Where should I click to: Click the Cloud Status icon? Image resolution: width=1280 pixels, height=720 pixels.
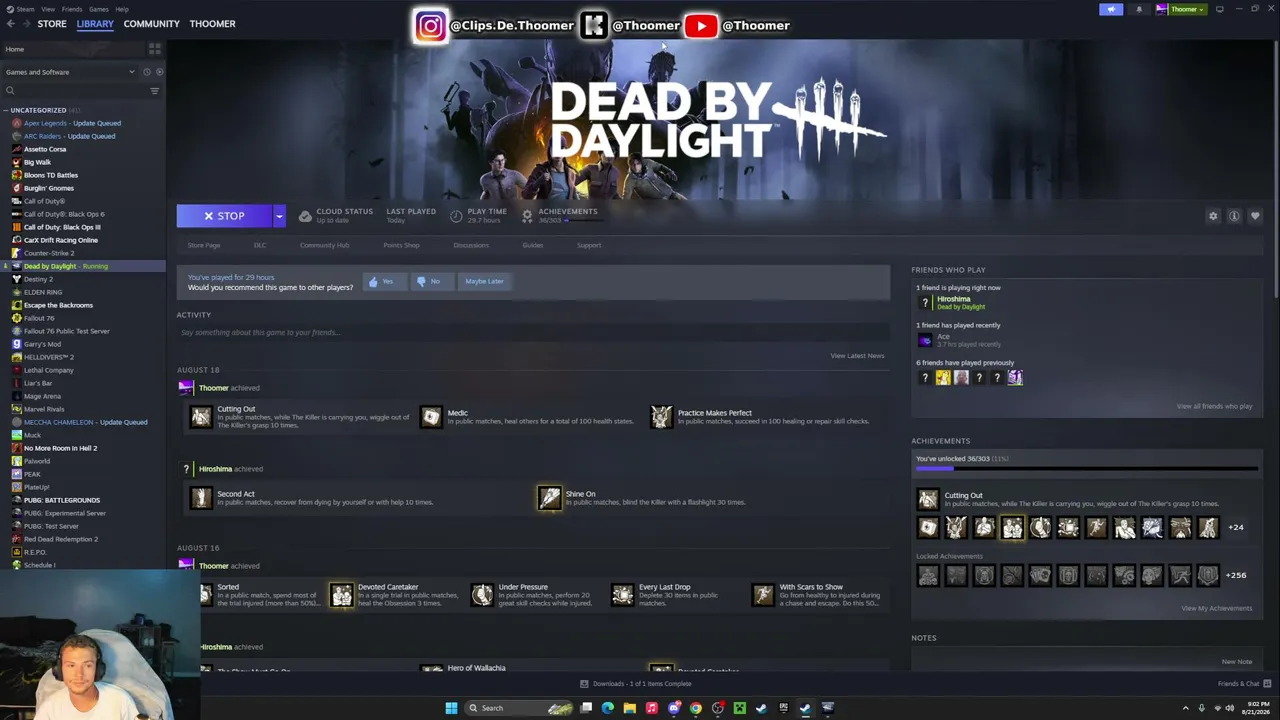tap(305, 216)
